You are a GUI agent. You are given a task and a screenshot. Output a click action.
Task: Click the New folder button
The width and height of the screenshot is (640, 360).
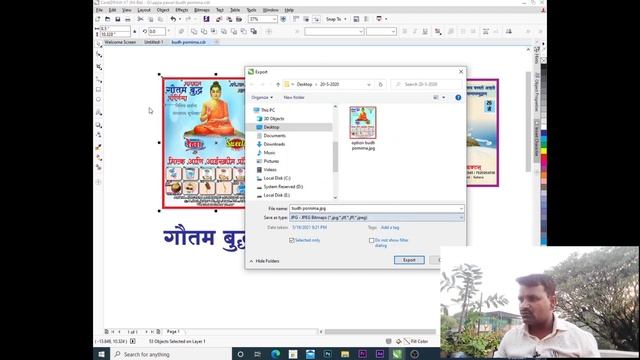click(294, 98)
